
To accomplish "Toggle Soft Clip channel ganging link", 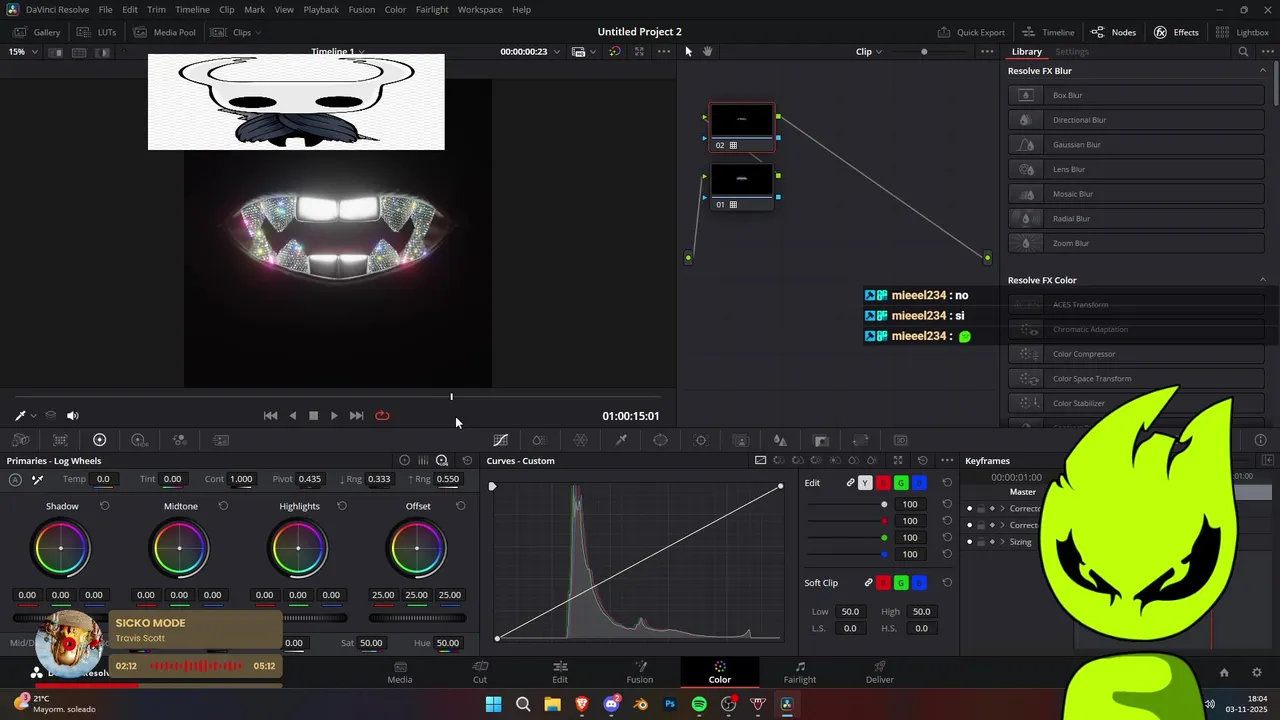I will coord(868,583).
